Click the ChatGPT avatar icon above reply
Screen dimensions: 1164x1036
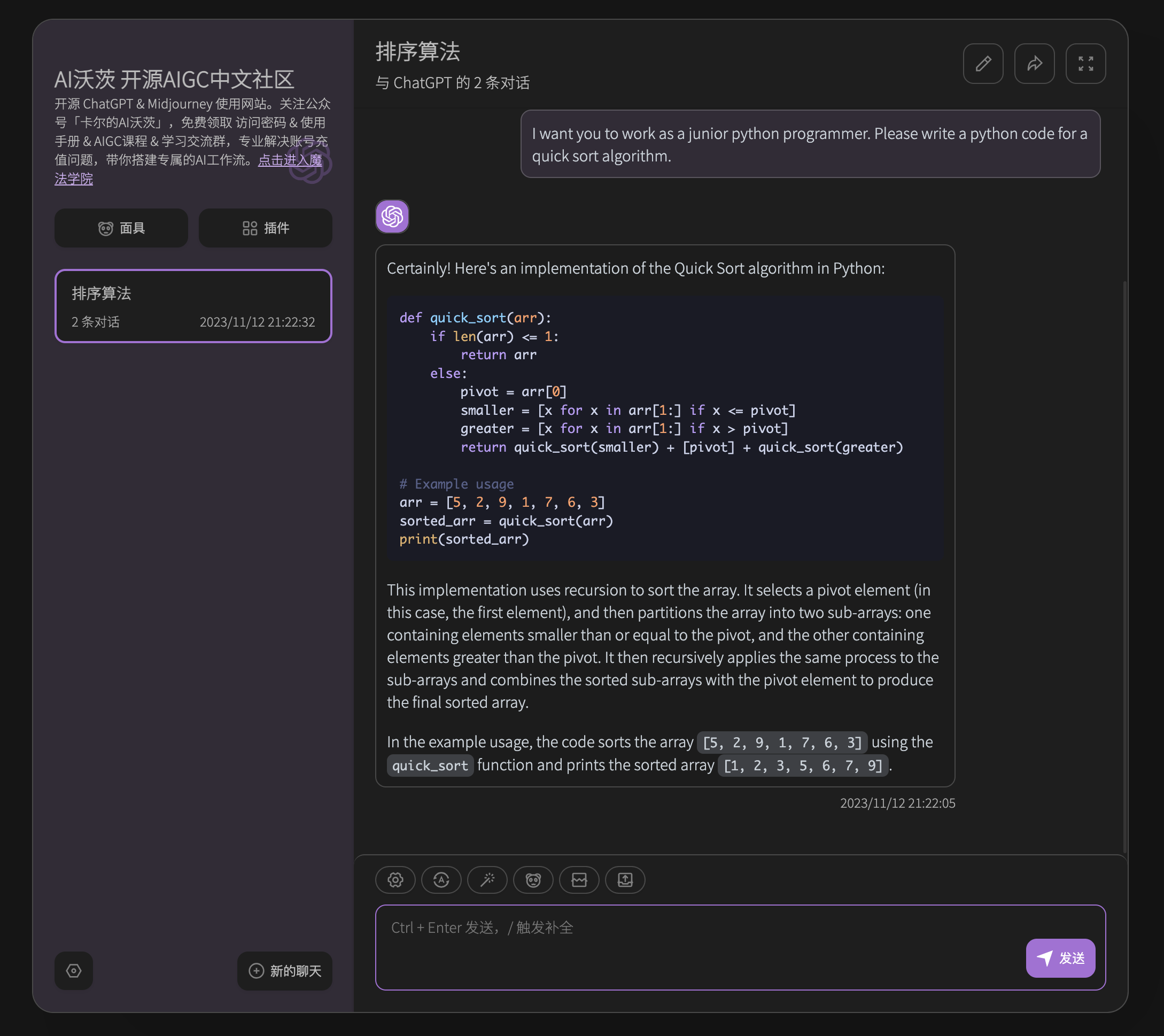392,217
